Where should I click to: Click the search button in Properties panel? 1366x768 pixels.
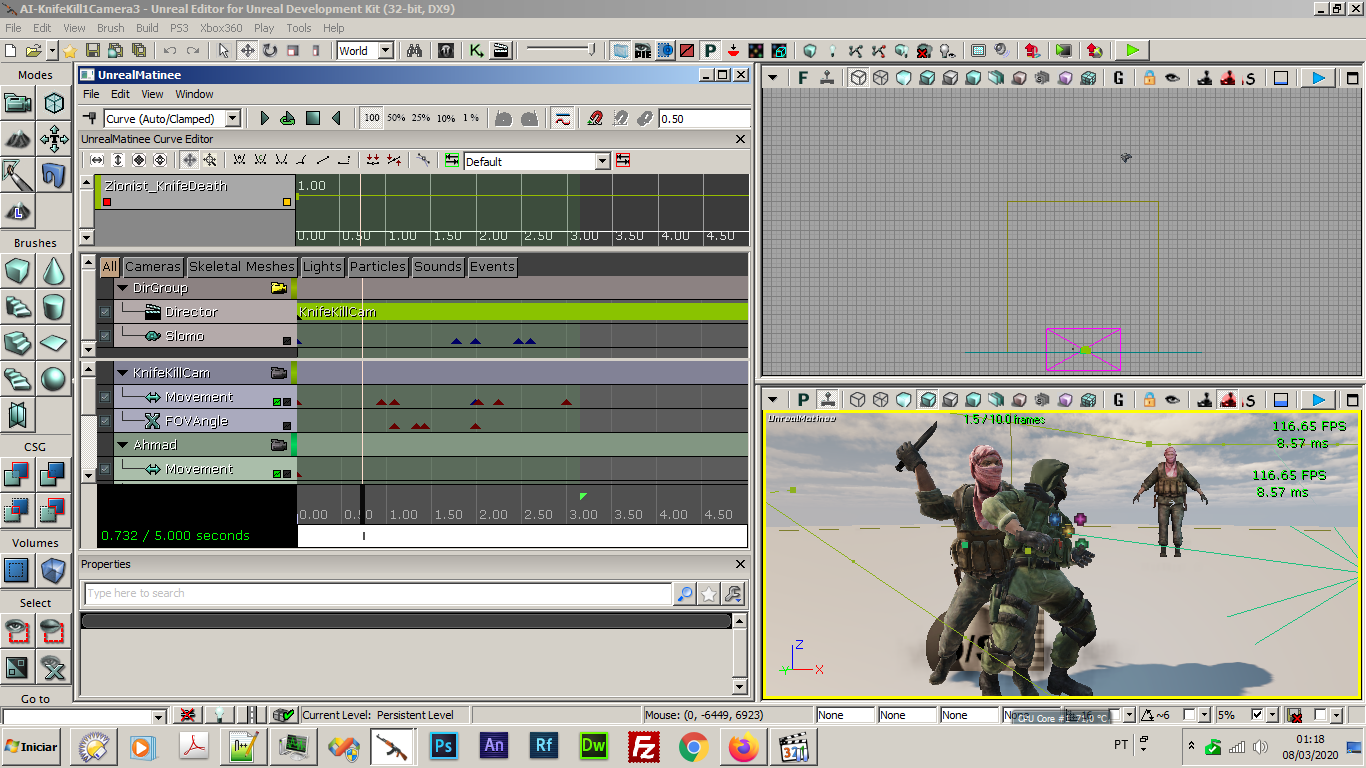coord(685,594)
